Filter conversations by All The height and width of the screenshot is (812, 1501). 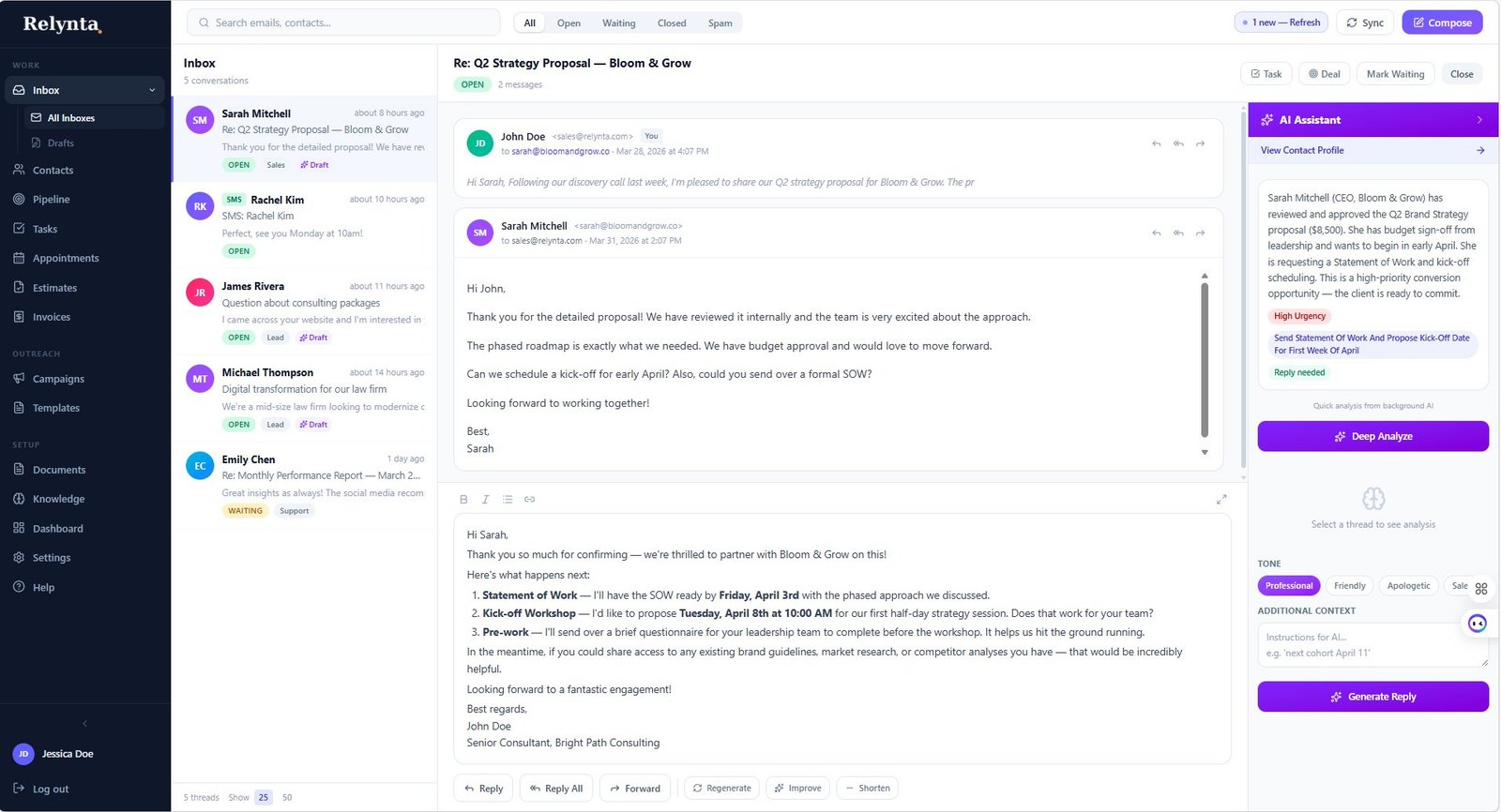pos(530,23)
